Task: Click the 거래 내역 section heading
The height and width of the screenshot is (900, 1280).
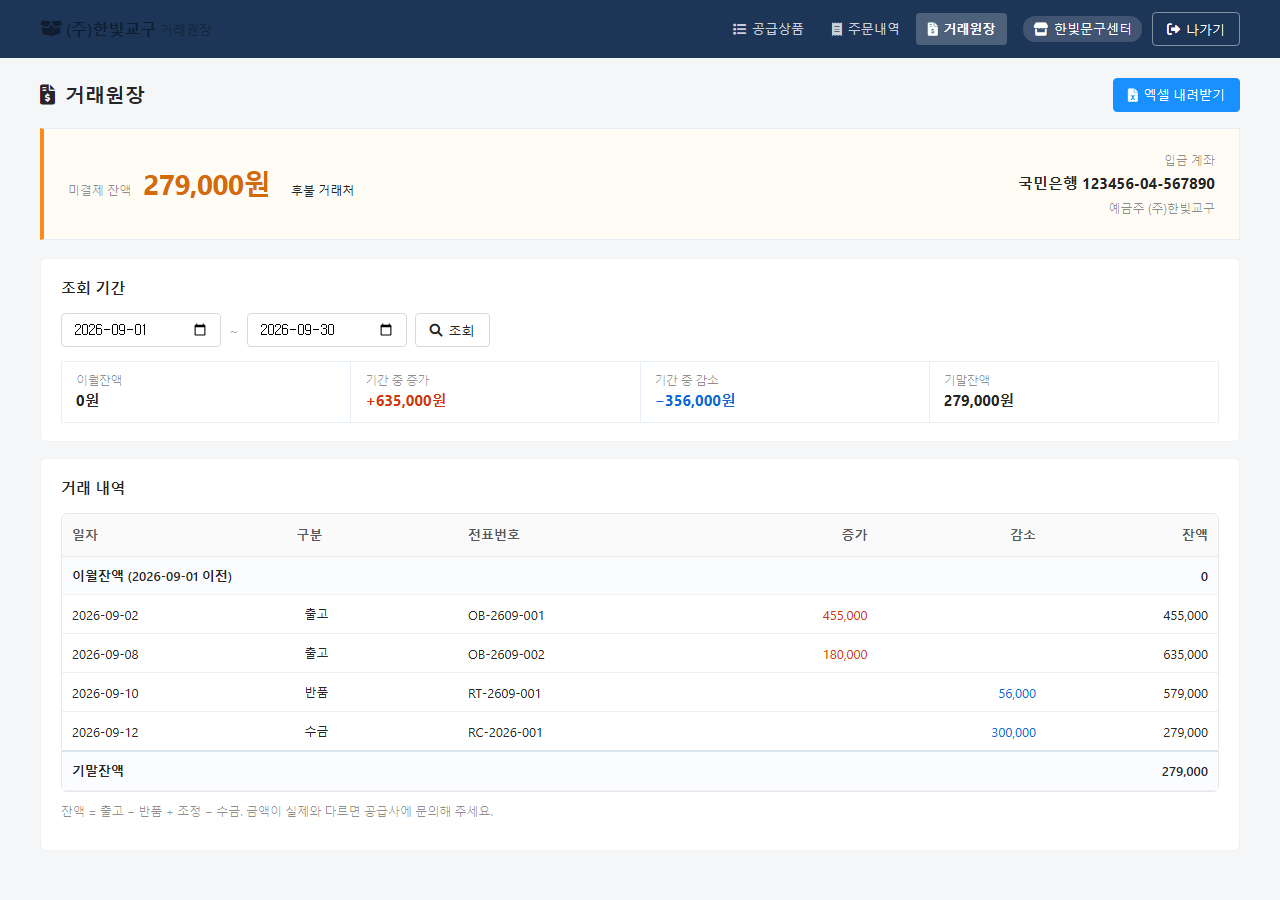Action: click(93, 488)
